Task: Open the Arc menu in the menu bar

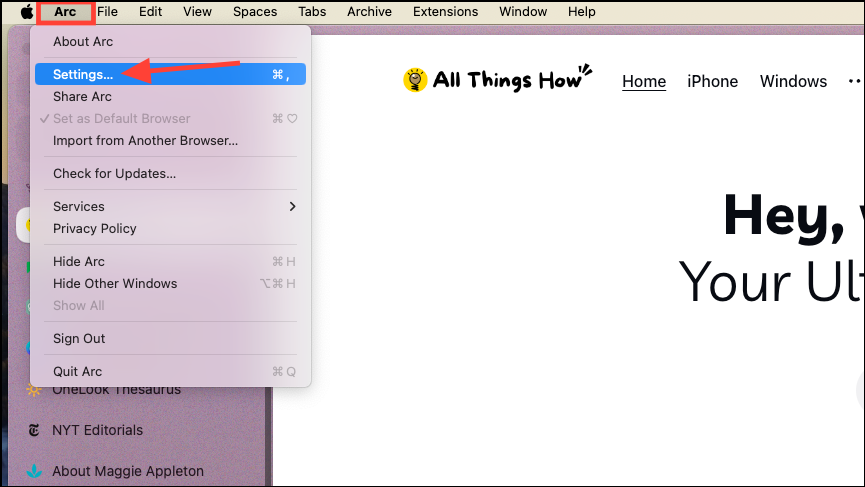Action: (x=65, y=12)
